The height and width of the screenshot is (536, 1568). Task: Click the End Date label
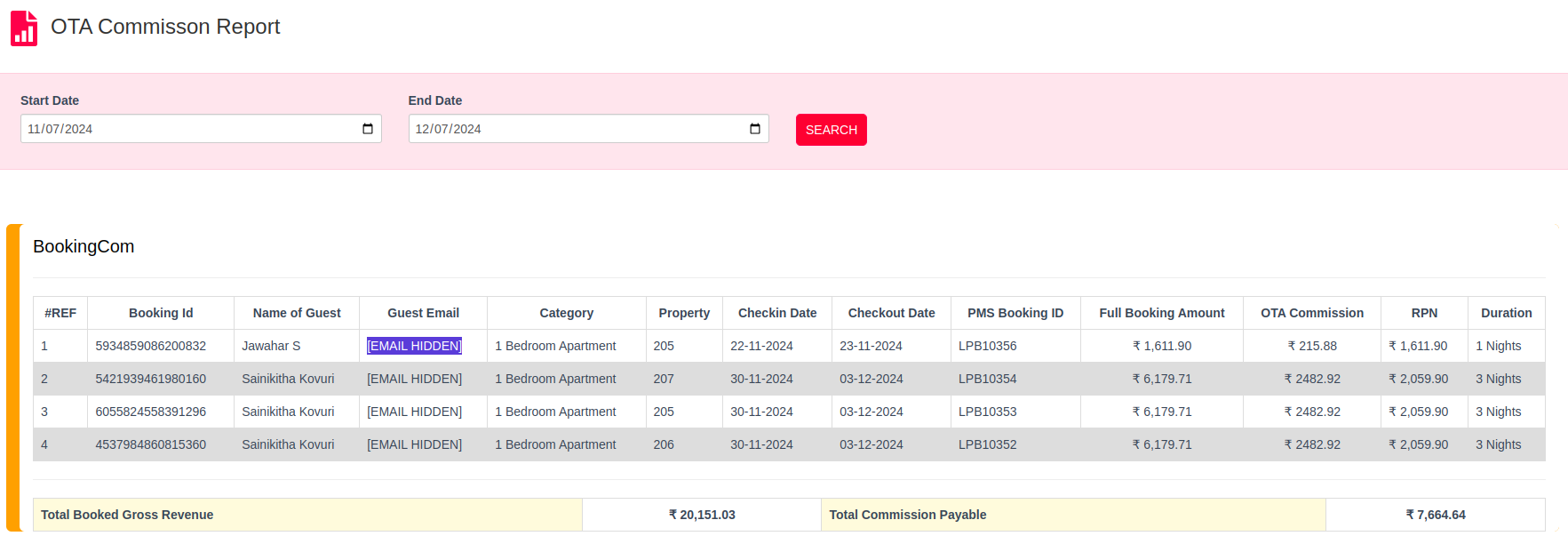click(x=435, y=100)
